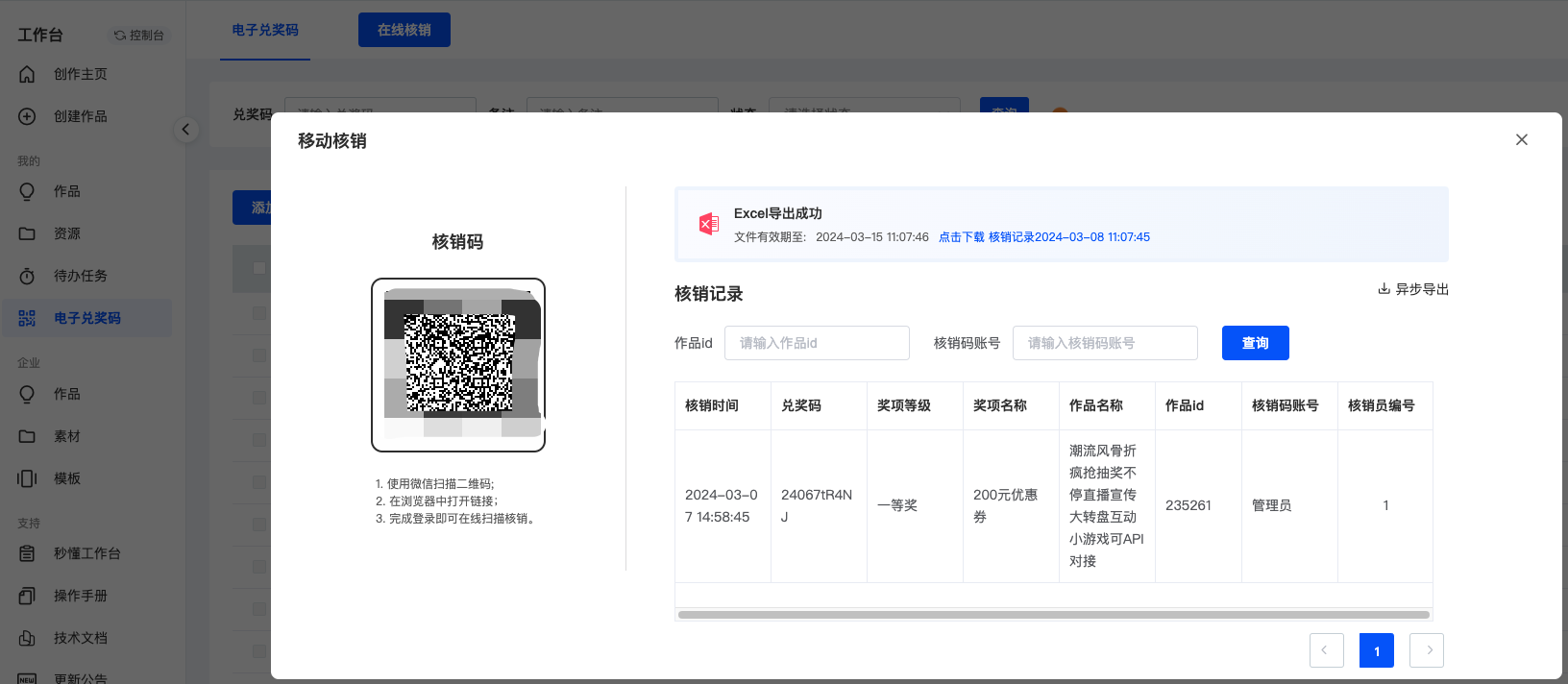This screenshot has height=684, width=1568.
Task: Focus the 核销码账号 input field
Action: click(x=1105, y=343)
